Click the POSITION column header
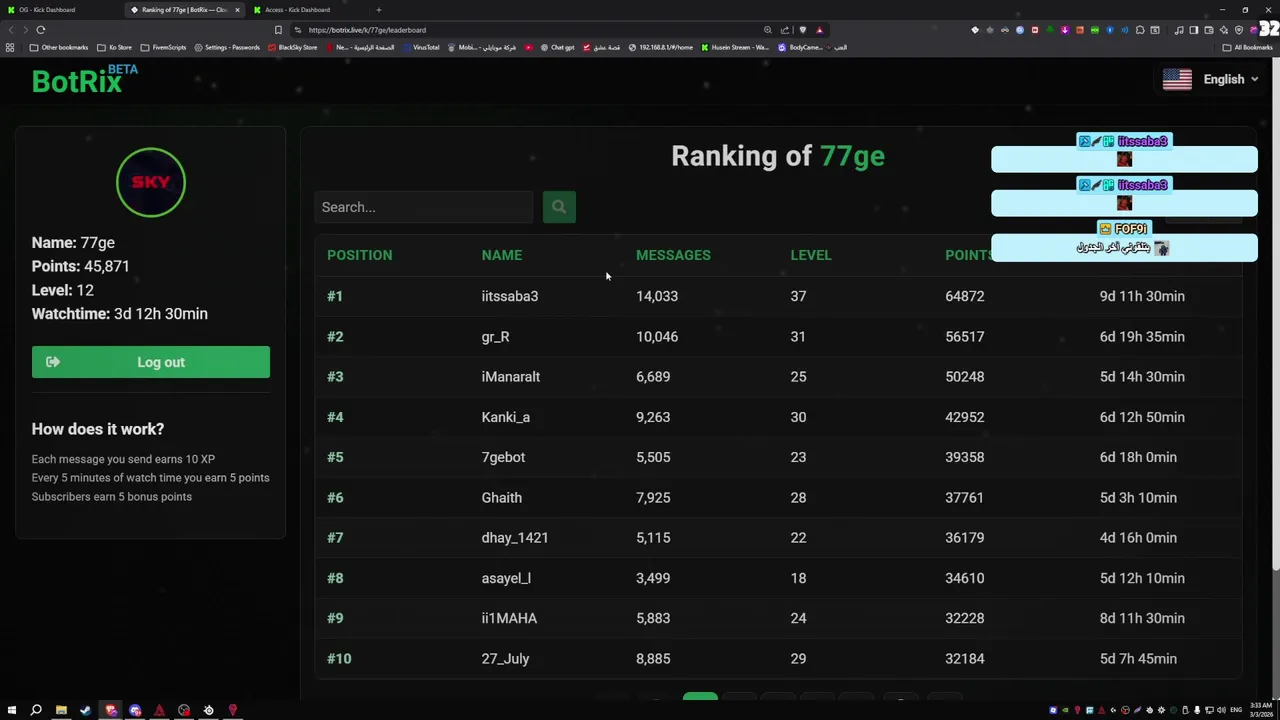This screenshot has width=1280, height=720. [360, 255]
